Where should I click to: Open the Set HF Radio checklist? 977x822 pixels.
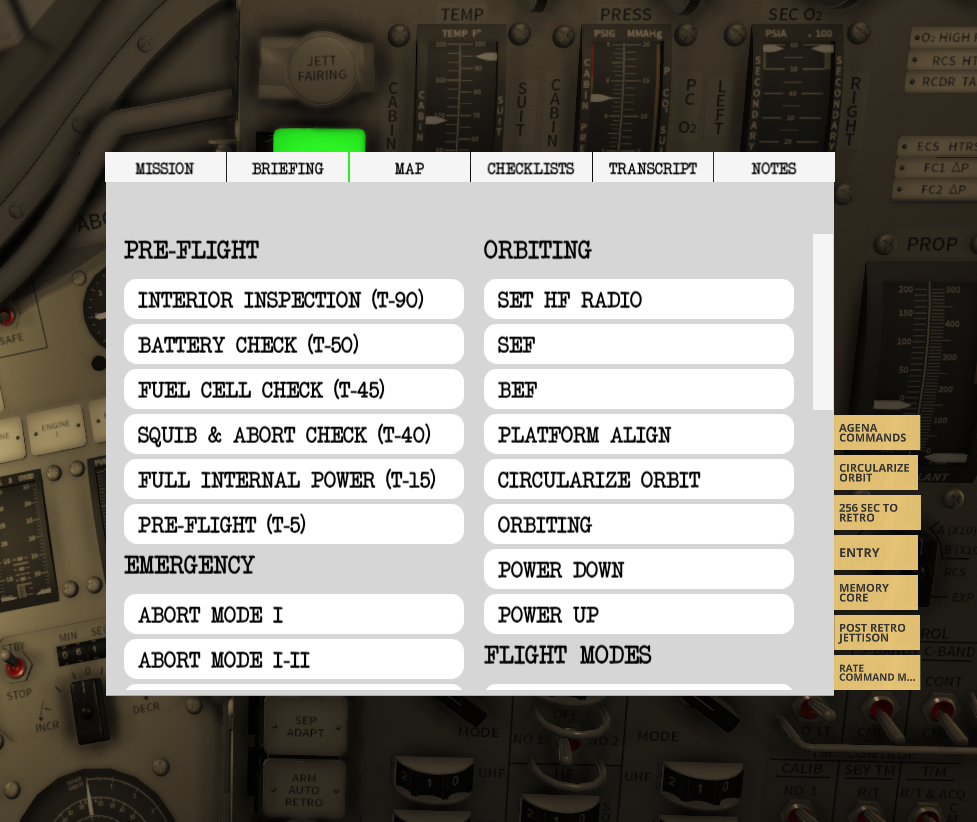pos(639,300)
